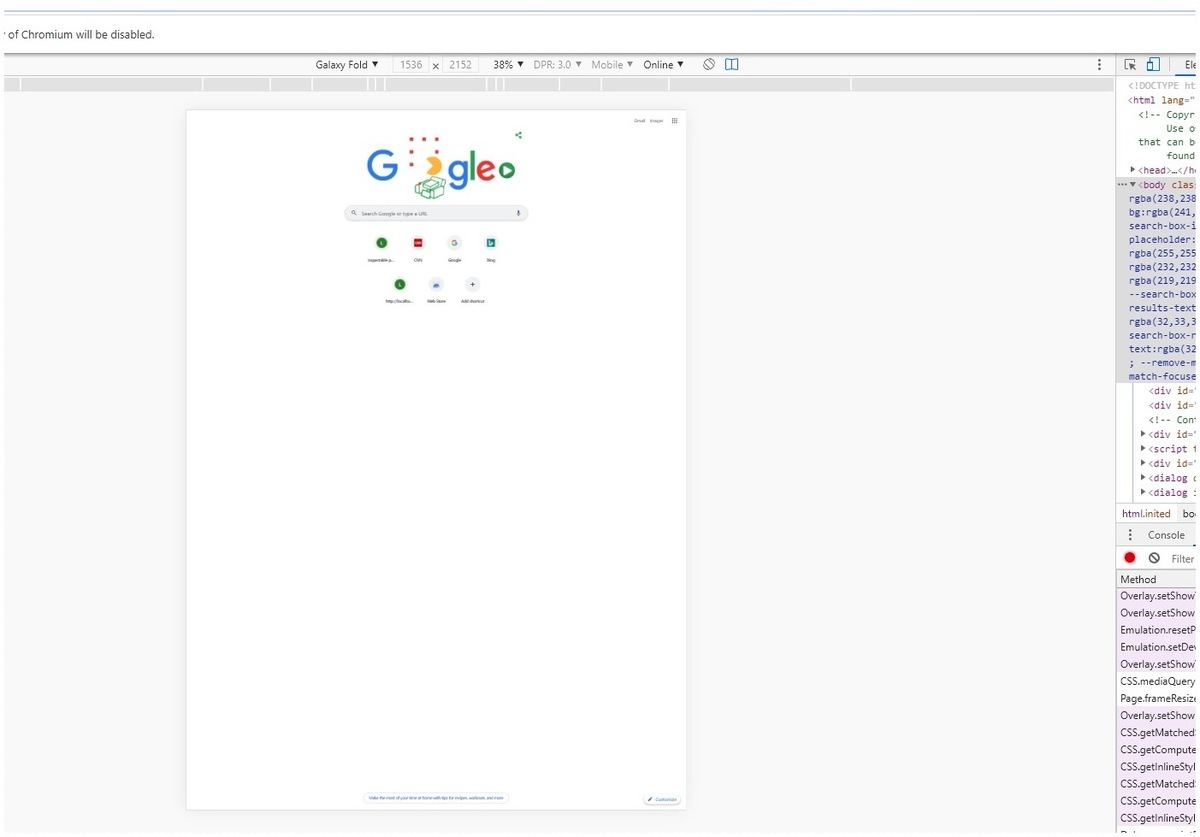Open the Galaxy Fold device dropdown
The height and width of the screenshot is (837, 1200).
(x=347, y=65)
